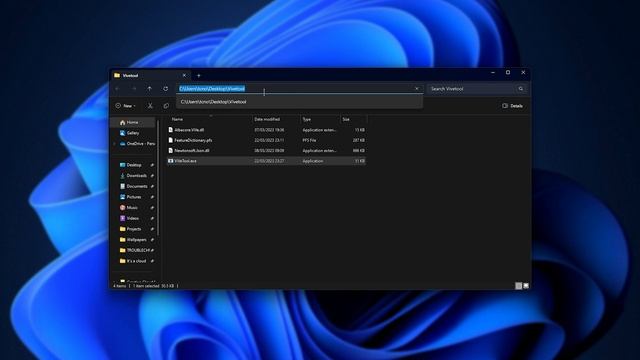Open Home in the navigation pane

133,122
